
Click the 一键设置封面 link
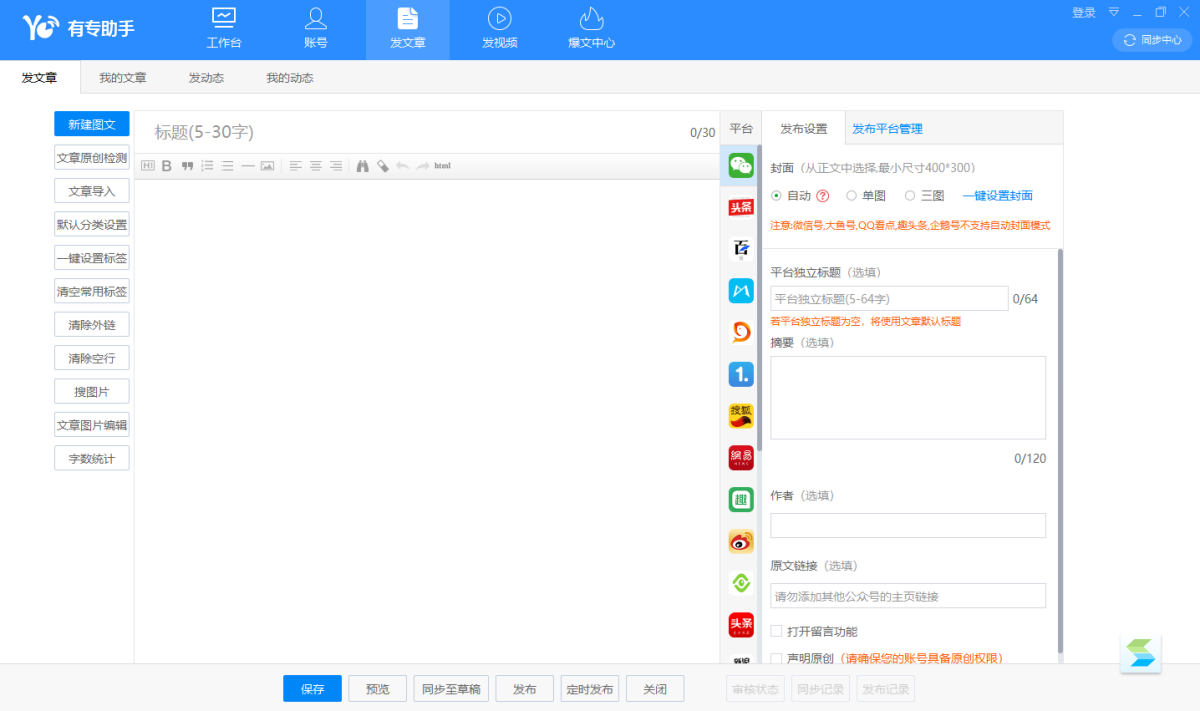click(997, 196)
